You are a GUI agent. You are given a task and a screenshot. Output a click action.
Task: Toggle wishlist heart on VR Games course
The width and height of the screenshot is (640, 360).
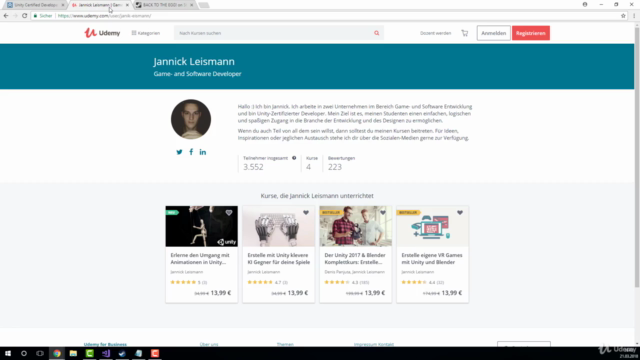click(460, 213)
